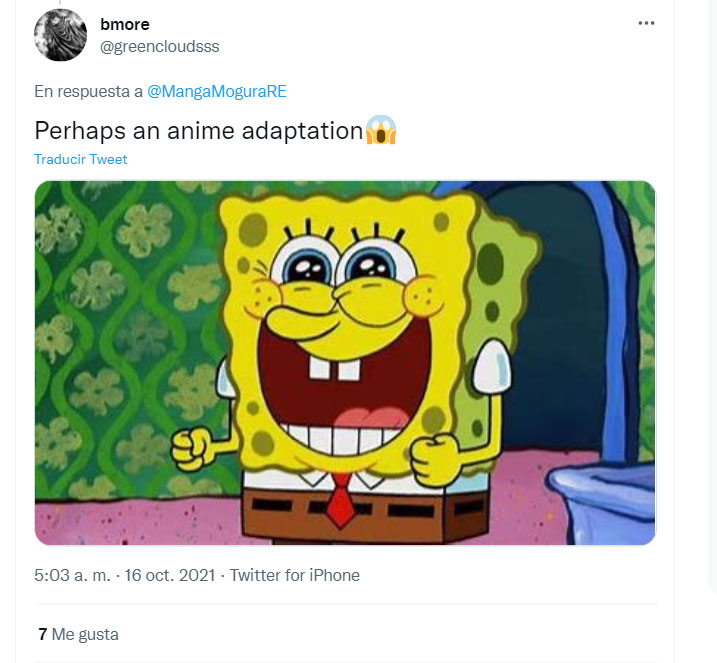Click the "Perhaps an anime adaptation" tweet text
Viewport: 717px width, 663px height.
pos(198,131)
